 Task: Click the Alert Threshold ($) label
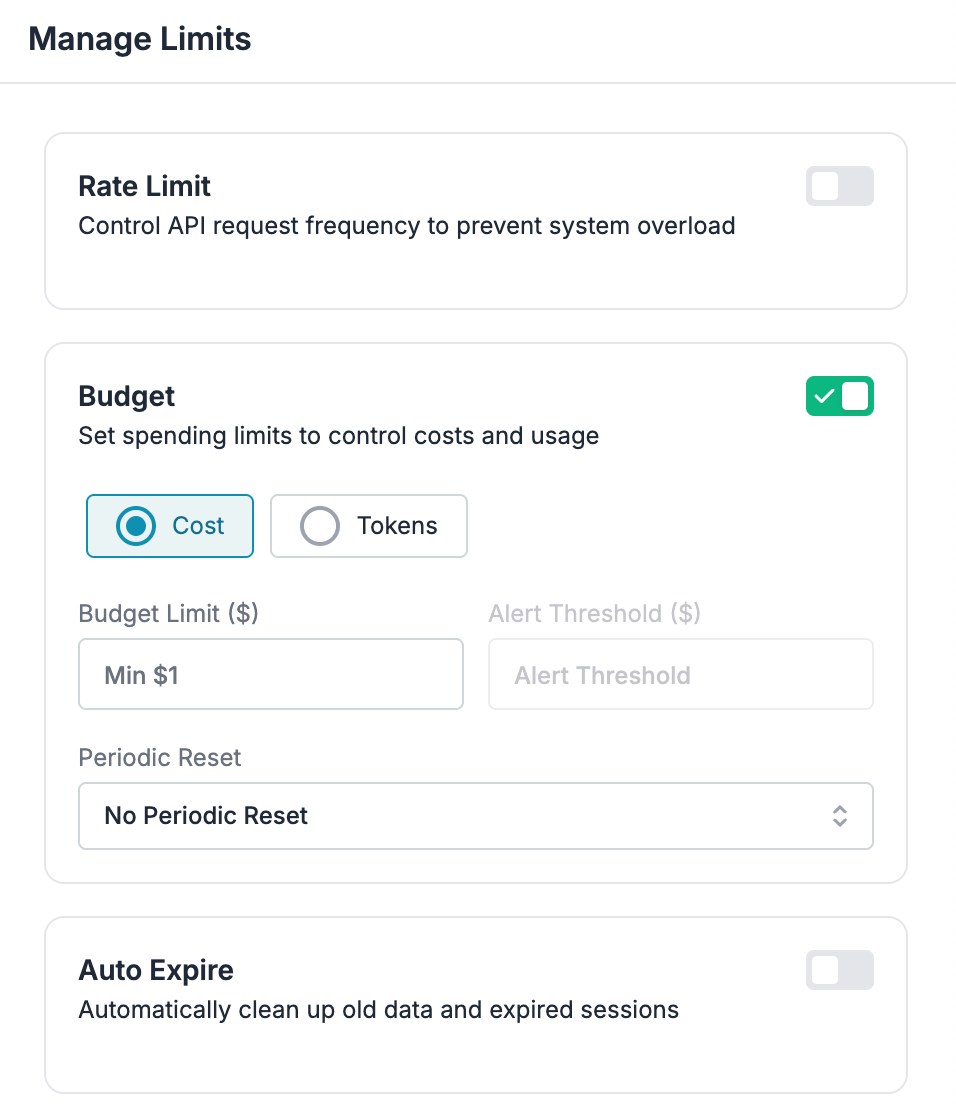point(594,613)
